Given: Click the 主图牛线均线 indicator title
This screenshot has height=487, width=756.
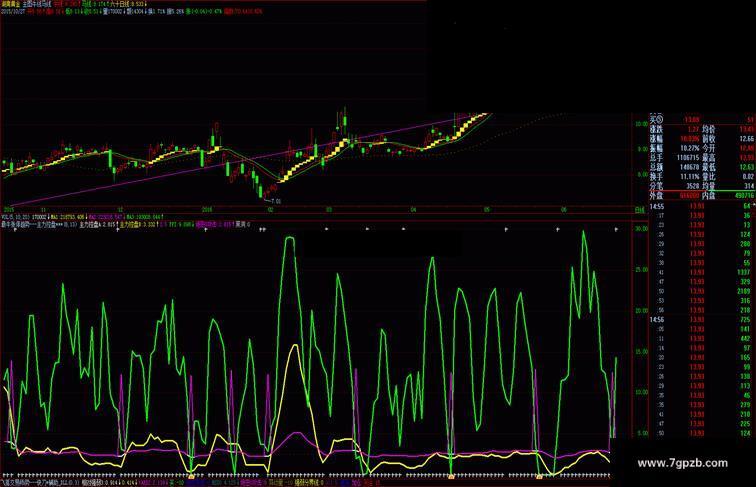Looking at the screenshot, I should (36, 3).
